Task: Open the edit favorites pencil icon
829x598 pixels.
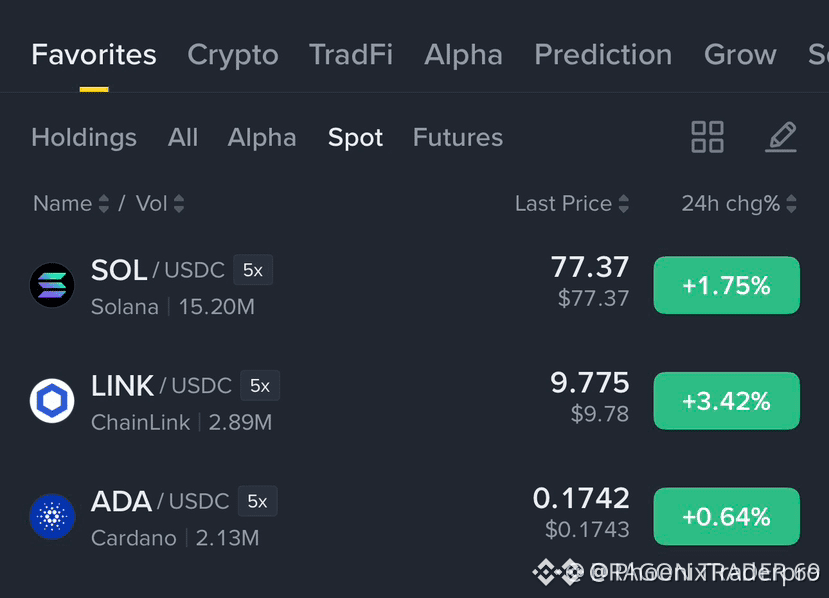Action: point(781,137)
